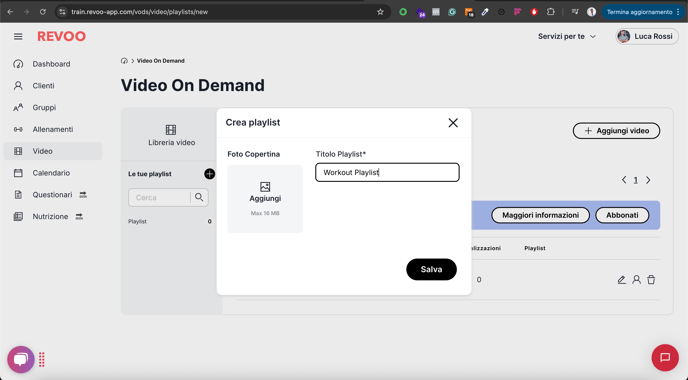The image size is (688, 380).
Task: Open the Luca Rossi profile menu
Action: (x=647, y=36)
